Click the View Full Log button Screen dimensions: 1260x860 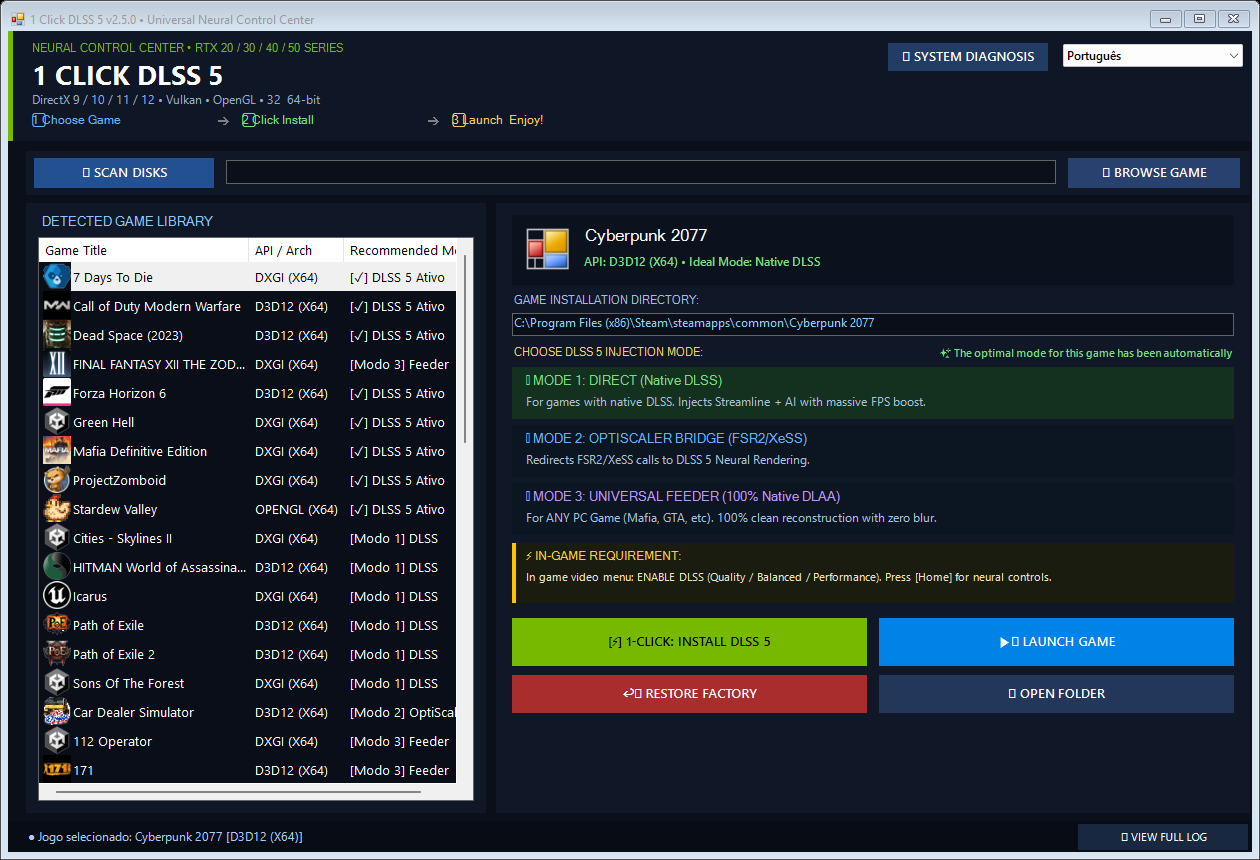point(1163,837)
